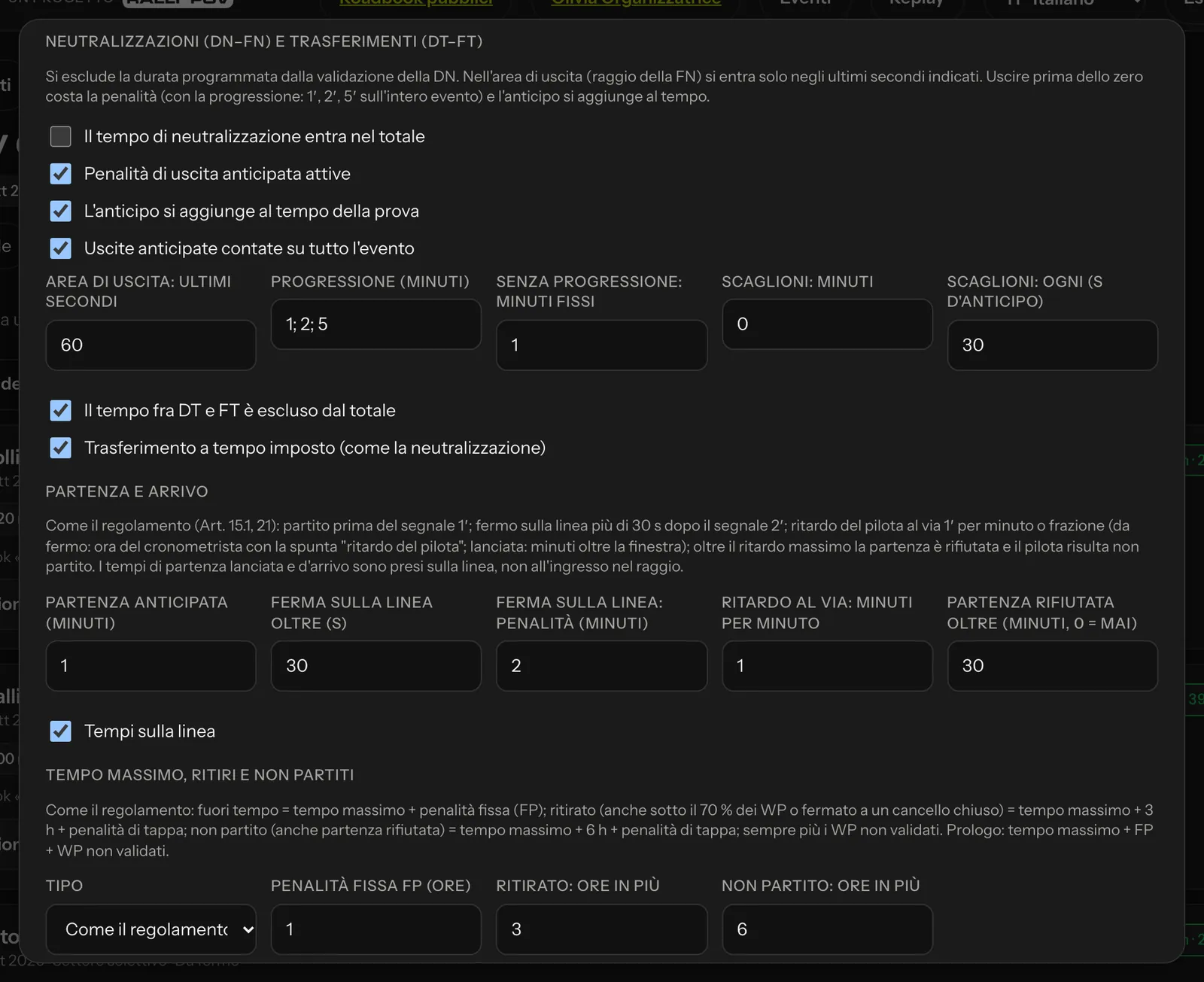Click the 'Tempo massimo, ritiri e non partiti' heading
The height and width of the screenshot is (982, 1204).
pos(199,775)
